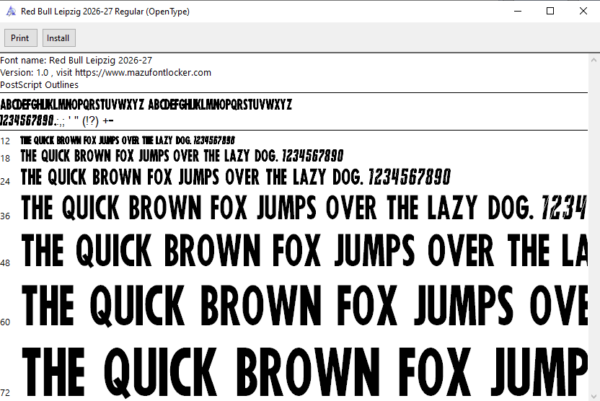Click the 72 point size label
Screen dimensions: 600x401
[5, 393]
